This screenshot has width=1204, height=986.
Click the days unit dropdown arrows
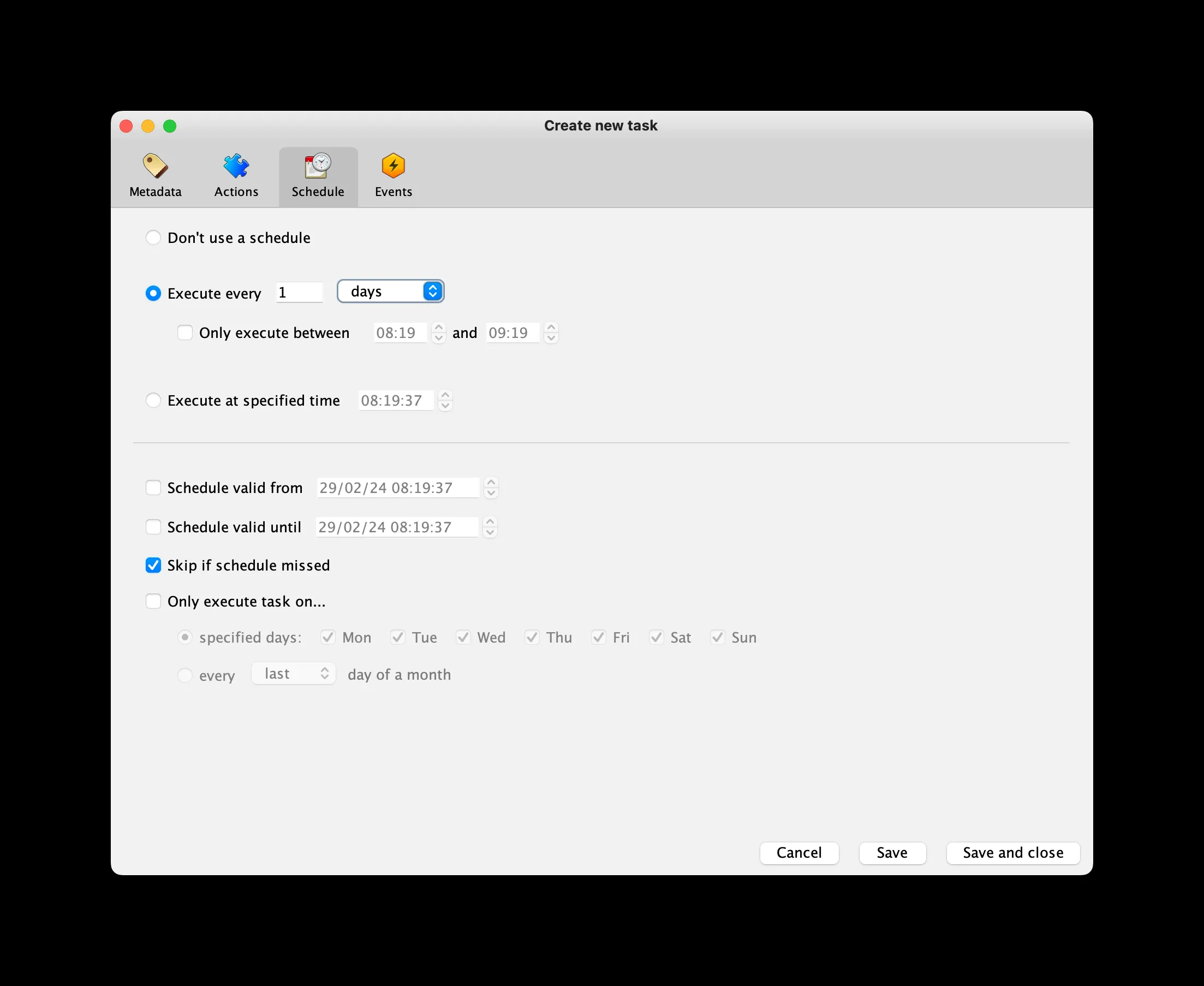(x=433, y=292)
